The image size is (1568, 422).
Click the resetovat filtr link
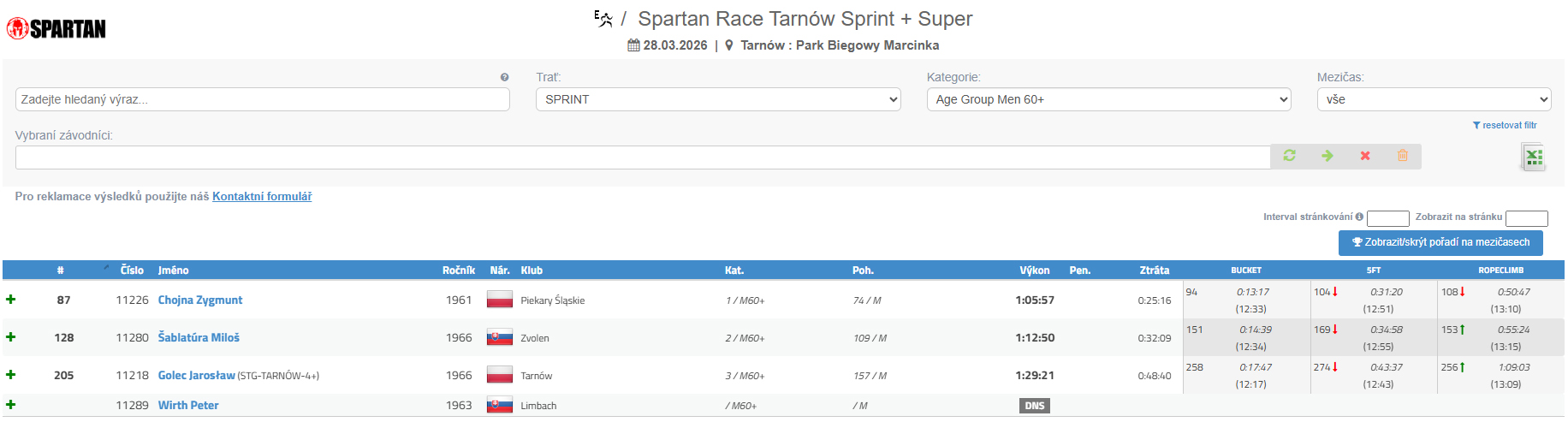click(1505, 125)
